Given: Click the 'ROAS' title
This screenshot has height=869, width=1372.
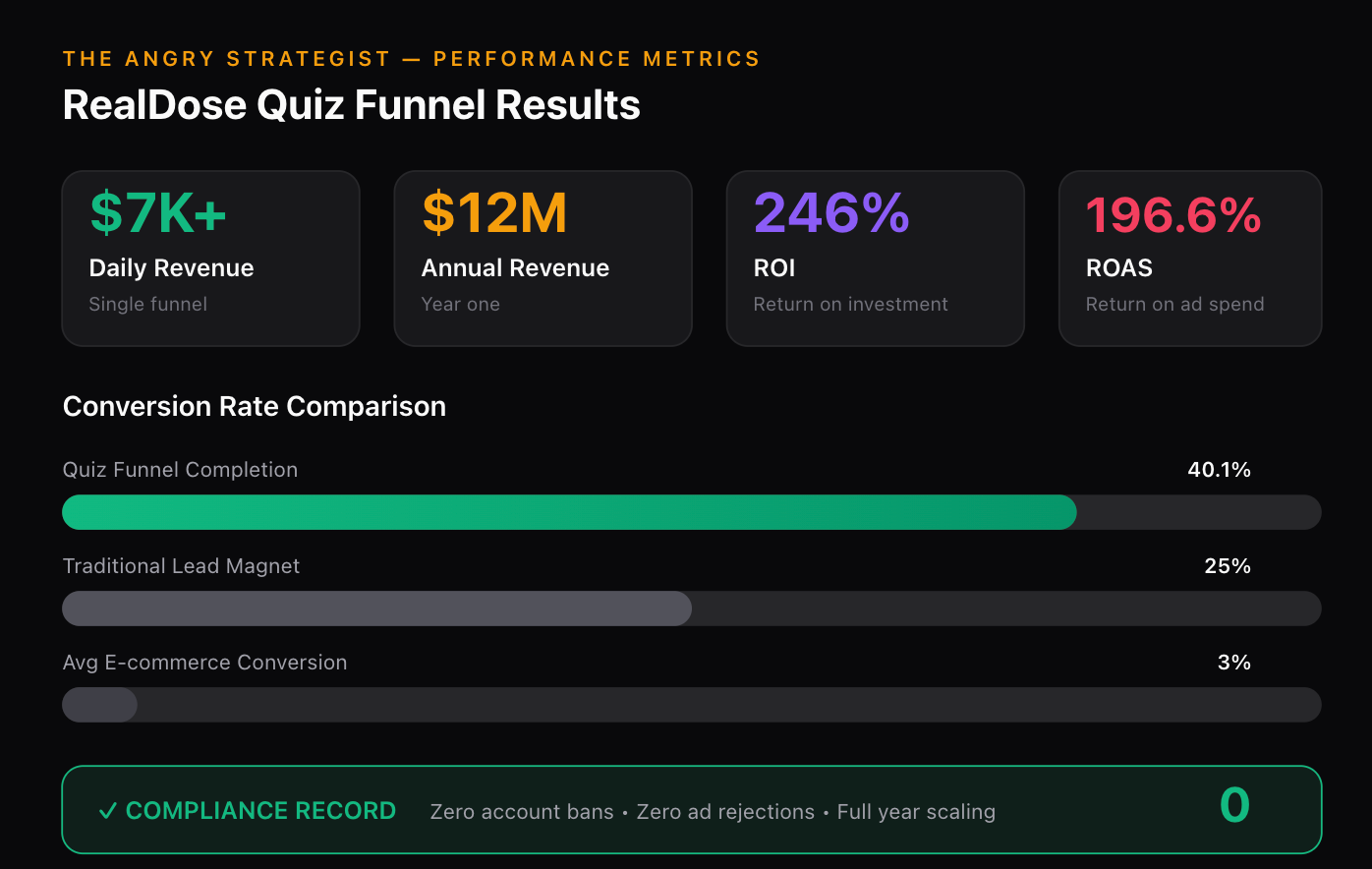Looking at the screenshot, I should tap(1119, 268).
